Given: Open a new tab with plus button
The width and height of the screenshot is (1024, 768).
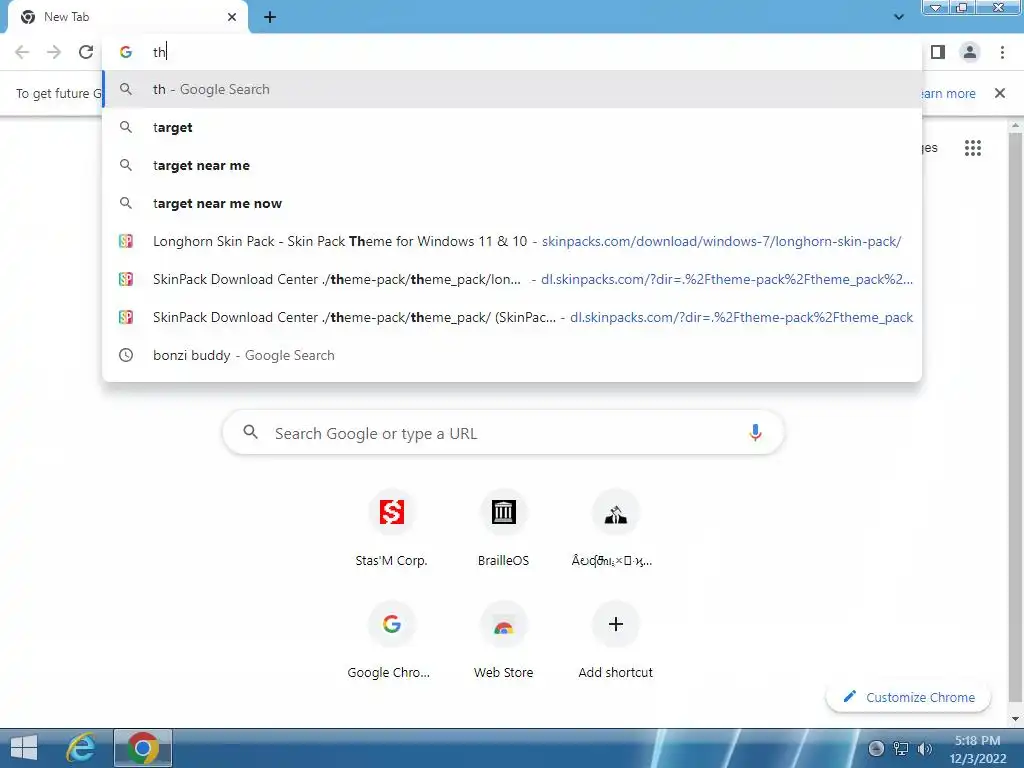Looking at the screenshot, I should (x=270, y=17).
